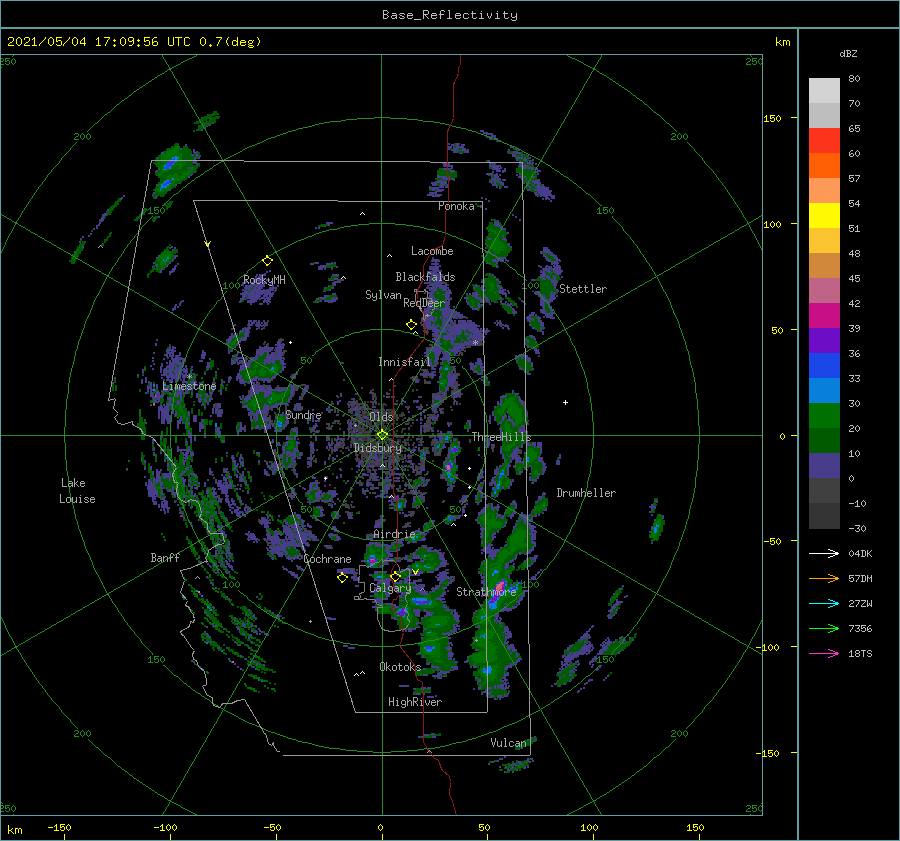The width and height of the screenshot is (900, 841).
Task: Click the ThreeHills city label
Action: 501,437
